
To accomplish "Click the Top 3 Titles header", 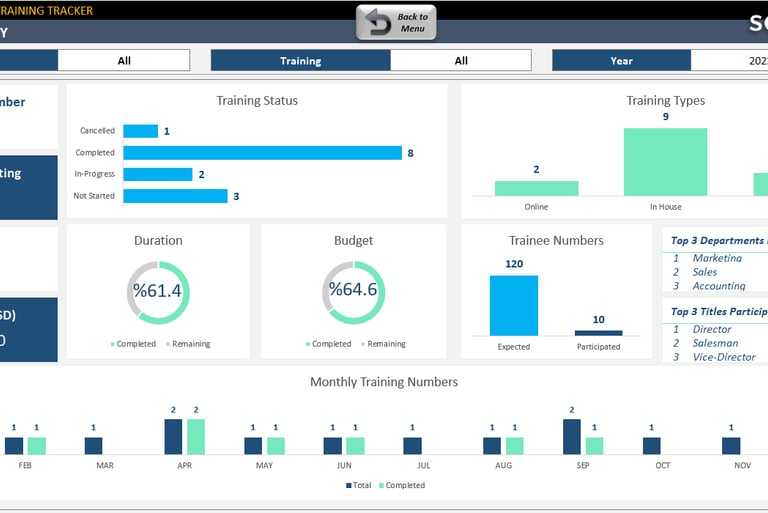I will point(719,312).
